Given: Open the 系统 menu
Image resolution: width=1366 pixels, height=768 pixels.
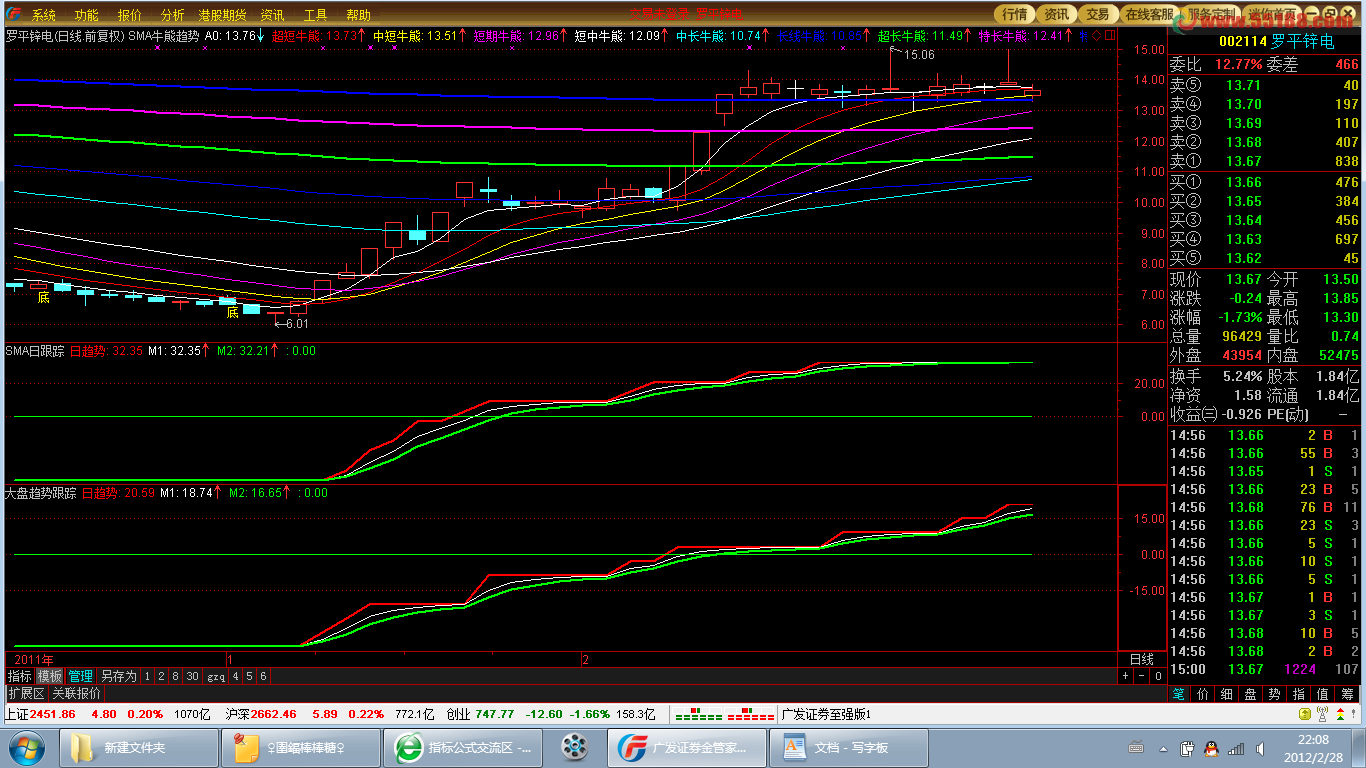Looking at the screenshot, I should click(x=43, y=15).
